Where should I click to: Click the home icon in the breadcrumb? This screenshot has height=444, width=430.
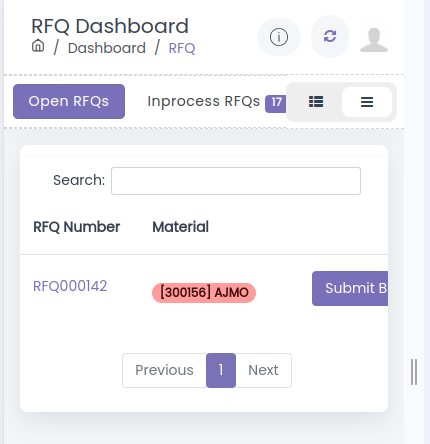coord(38,46)
